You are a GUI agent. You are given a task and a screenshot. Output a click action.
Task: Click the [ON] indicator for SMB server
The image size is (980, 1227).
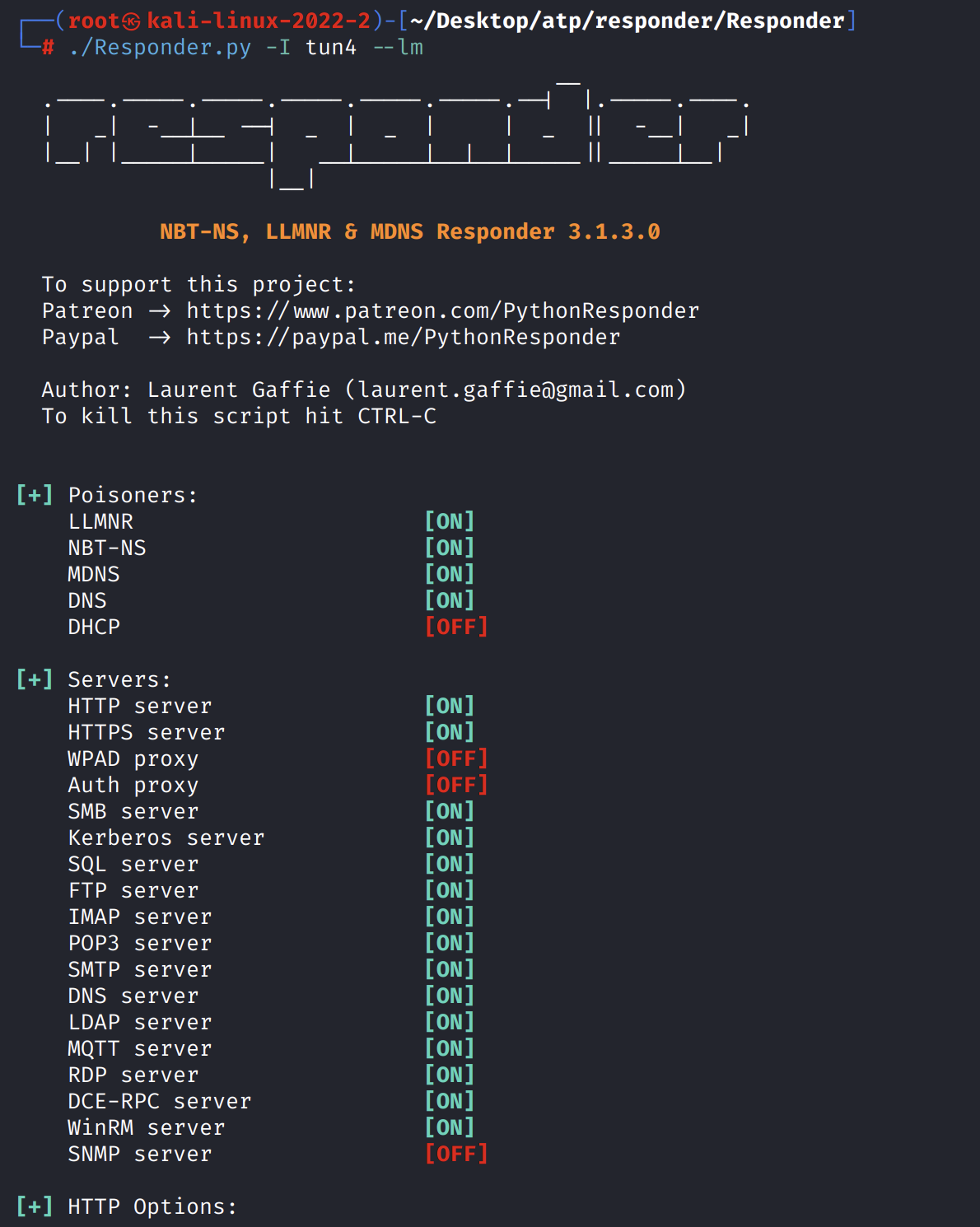click(450, 812)
